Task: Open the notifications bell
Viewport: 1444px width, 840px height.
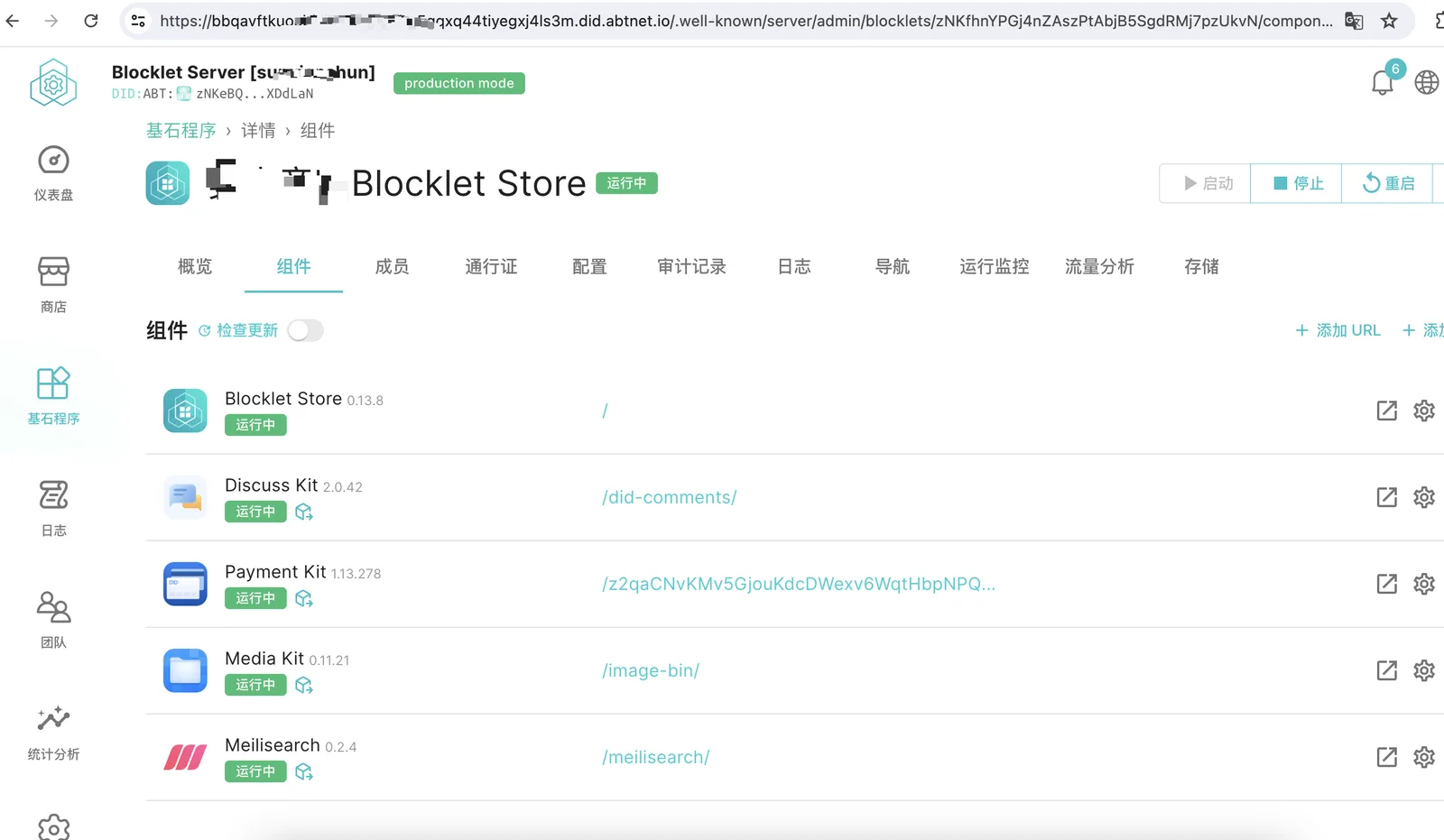Action: (1383, 82)
